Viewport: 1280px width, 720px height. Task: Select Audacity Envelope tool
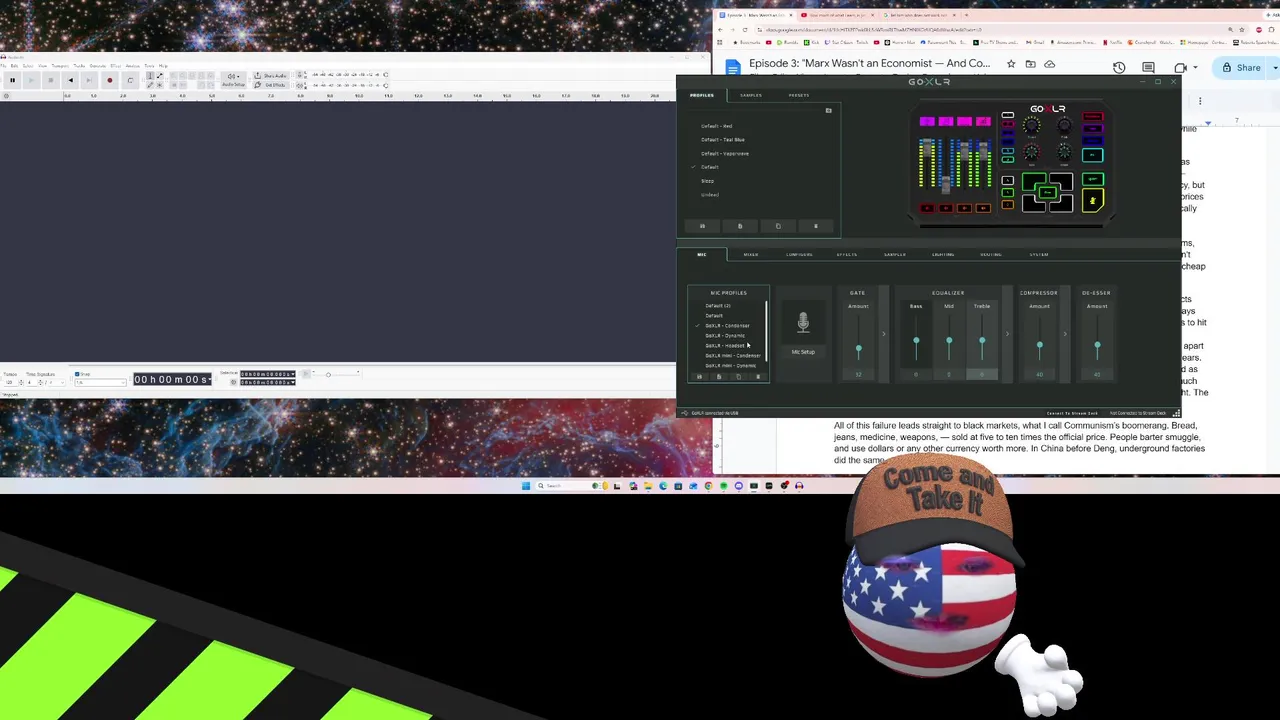[x=160, y=76]
